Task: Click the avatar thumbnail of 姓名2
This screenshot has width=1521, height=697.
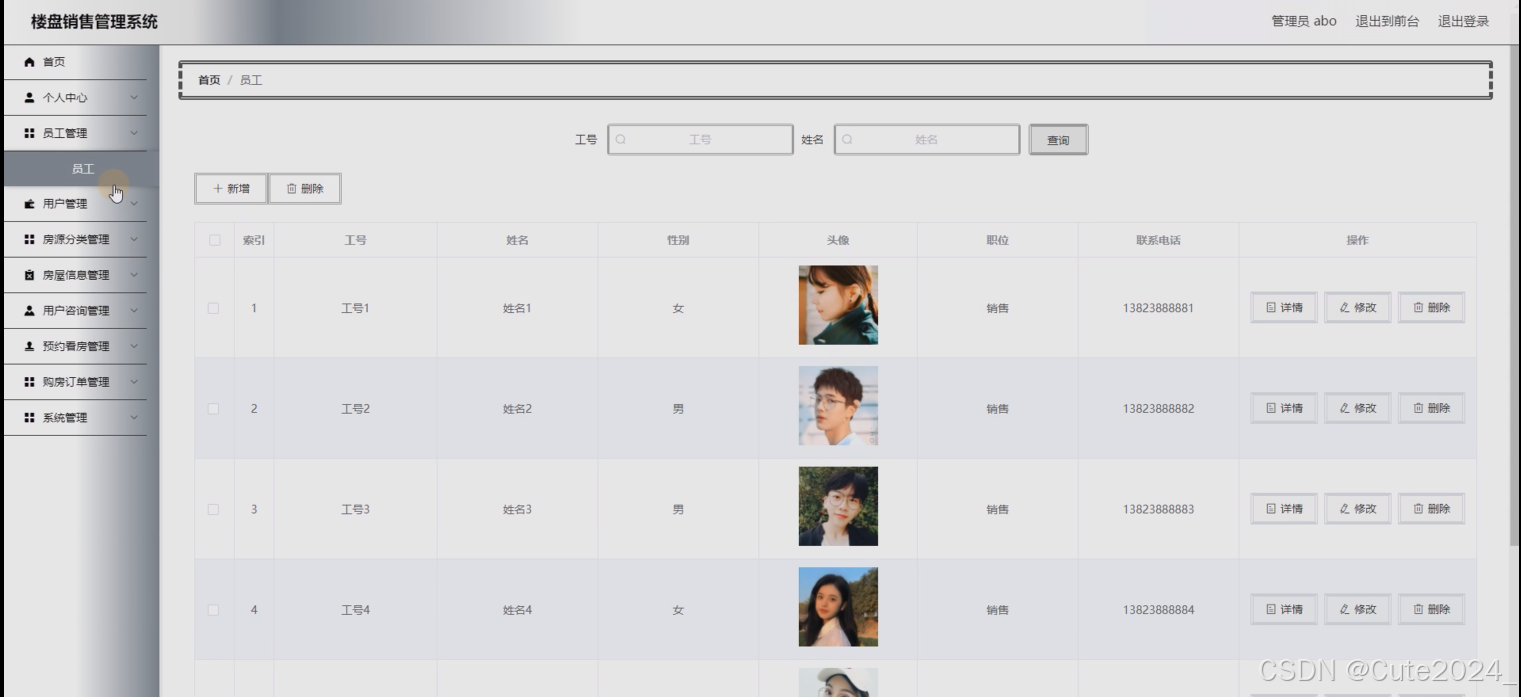Action: pos(838,406)
